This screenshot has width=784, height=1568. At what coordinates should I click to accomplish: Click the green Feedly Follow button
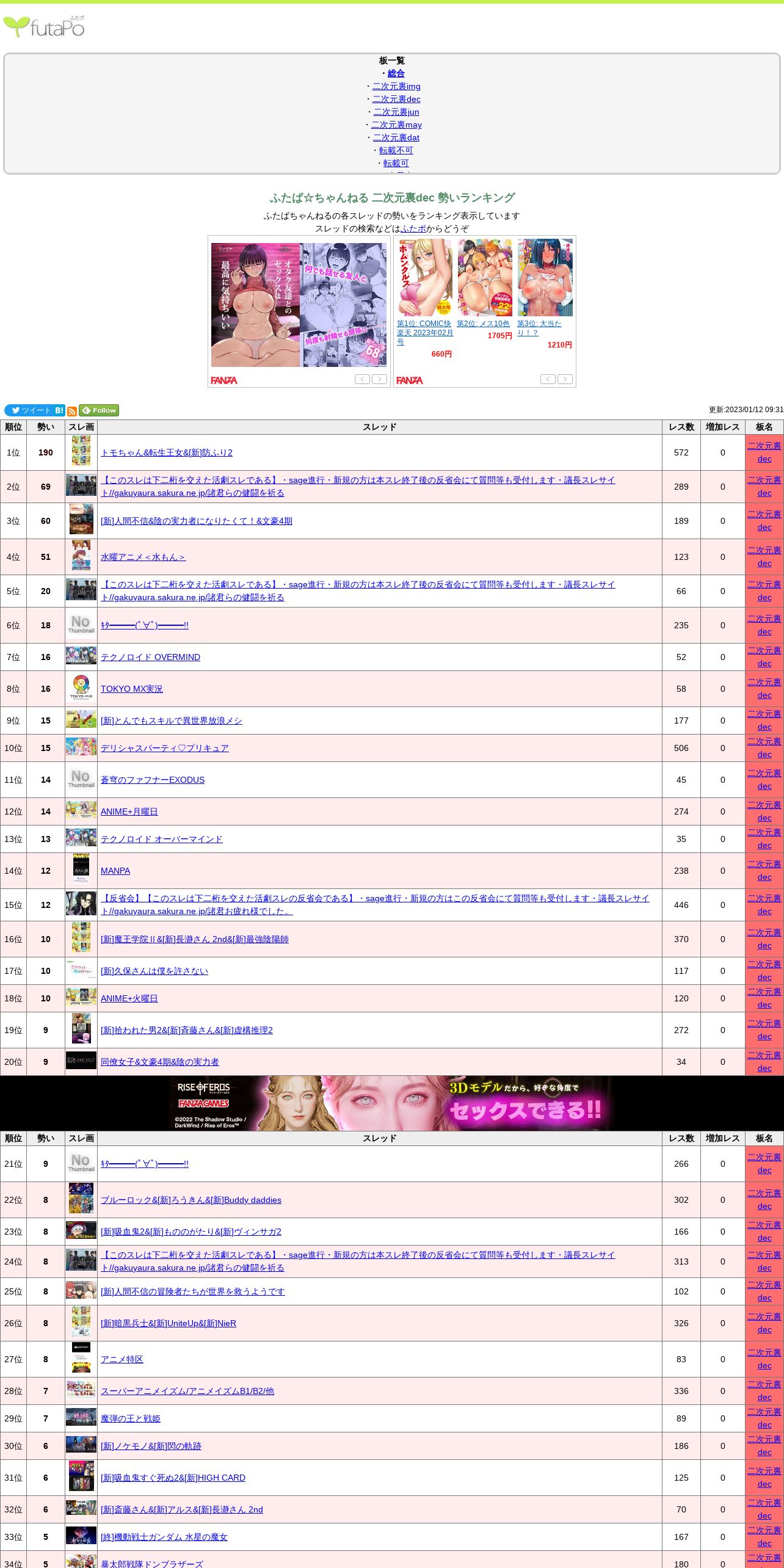[x=99, y=410]
